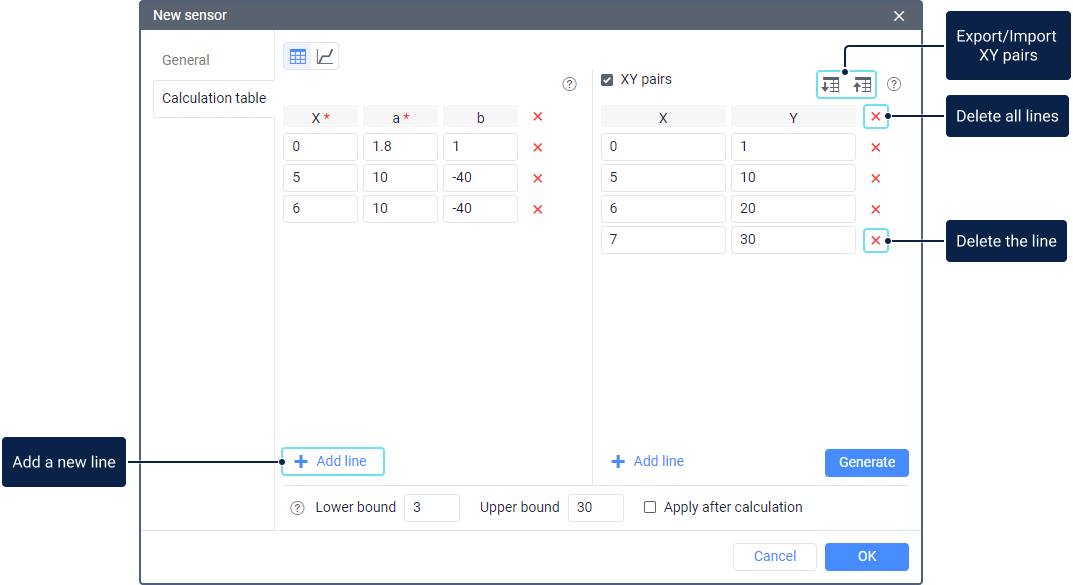Click the Lower bound input field
This screenshot has width=1073, height=585.
pyautogui.click(x=431, y=508)
